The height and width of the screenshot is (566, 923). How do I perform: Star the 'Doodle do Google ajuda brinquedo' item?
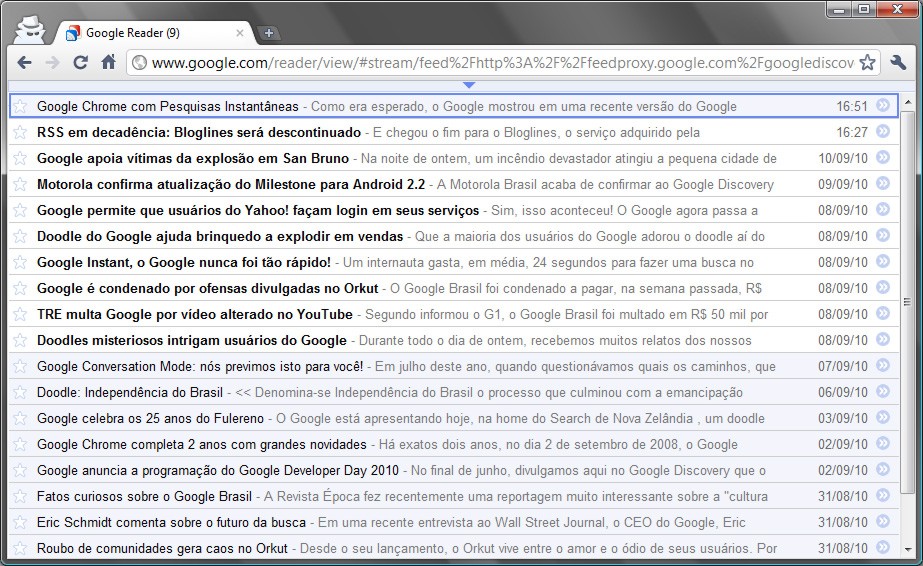point(20,236)
